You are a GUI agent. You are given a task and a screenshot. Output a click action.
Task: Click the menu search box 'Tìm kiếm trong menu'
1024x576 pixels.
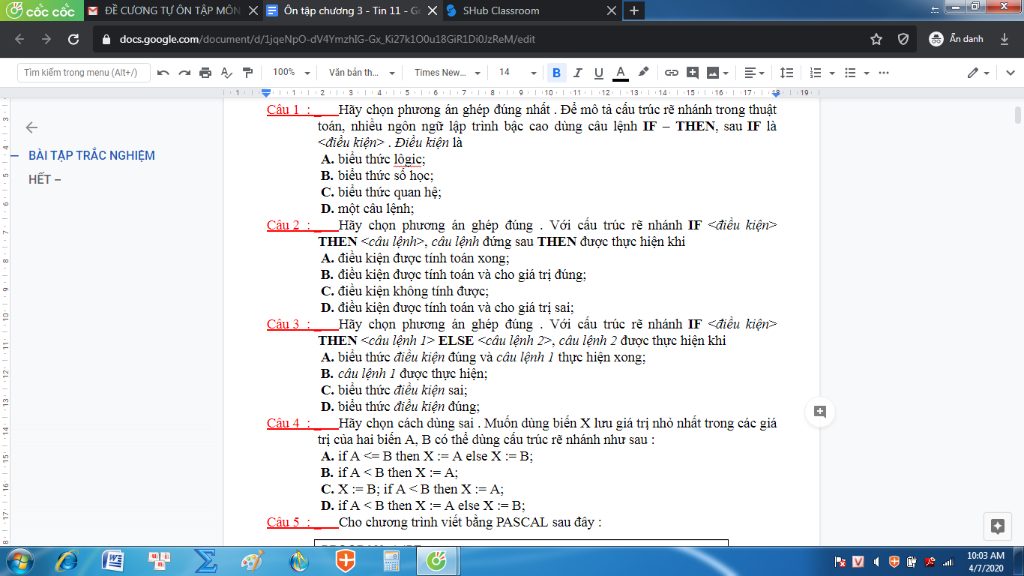click(x=83, y=72)
